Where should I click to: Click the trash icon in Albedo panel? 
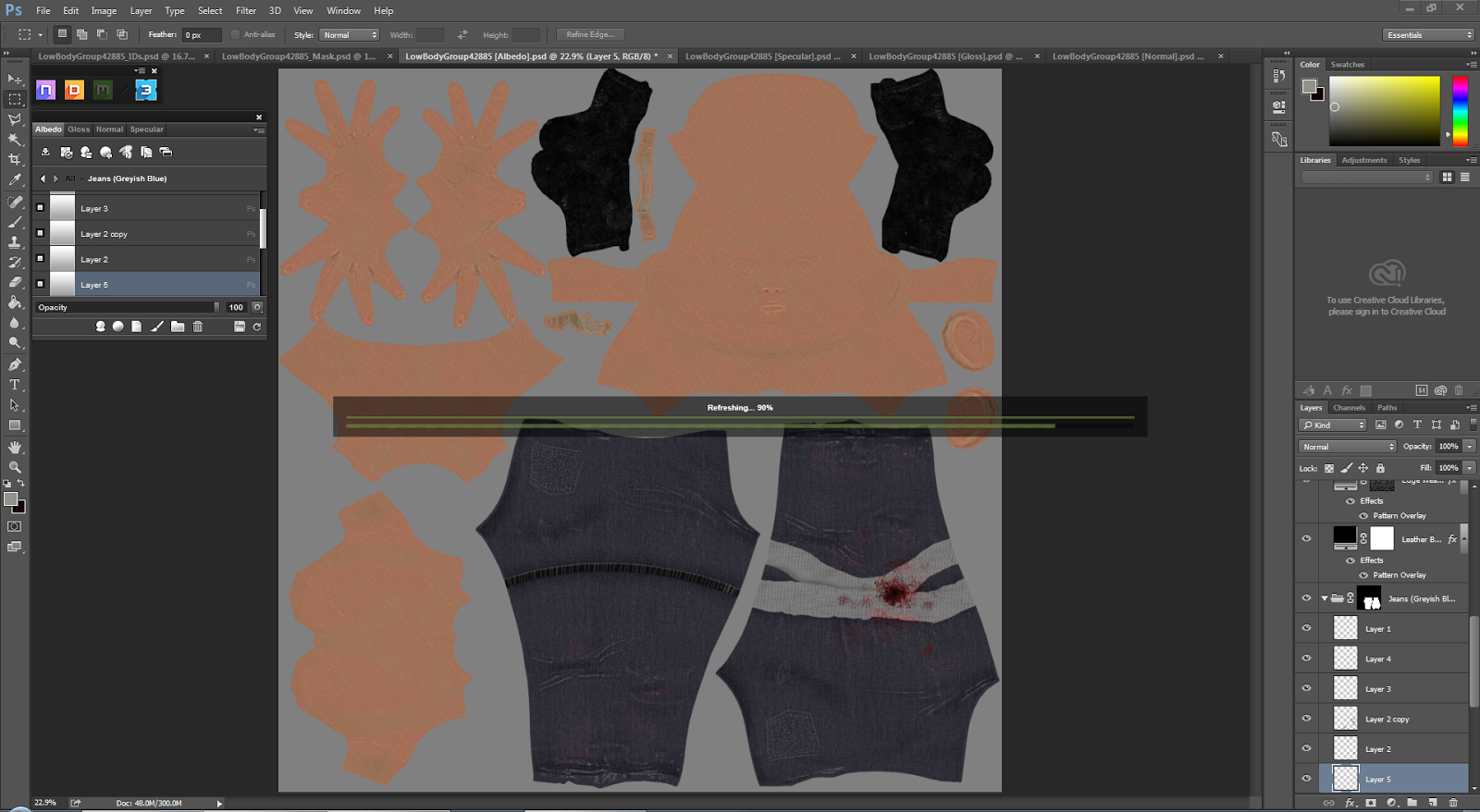pyautogui.click(x=198, y=326)
